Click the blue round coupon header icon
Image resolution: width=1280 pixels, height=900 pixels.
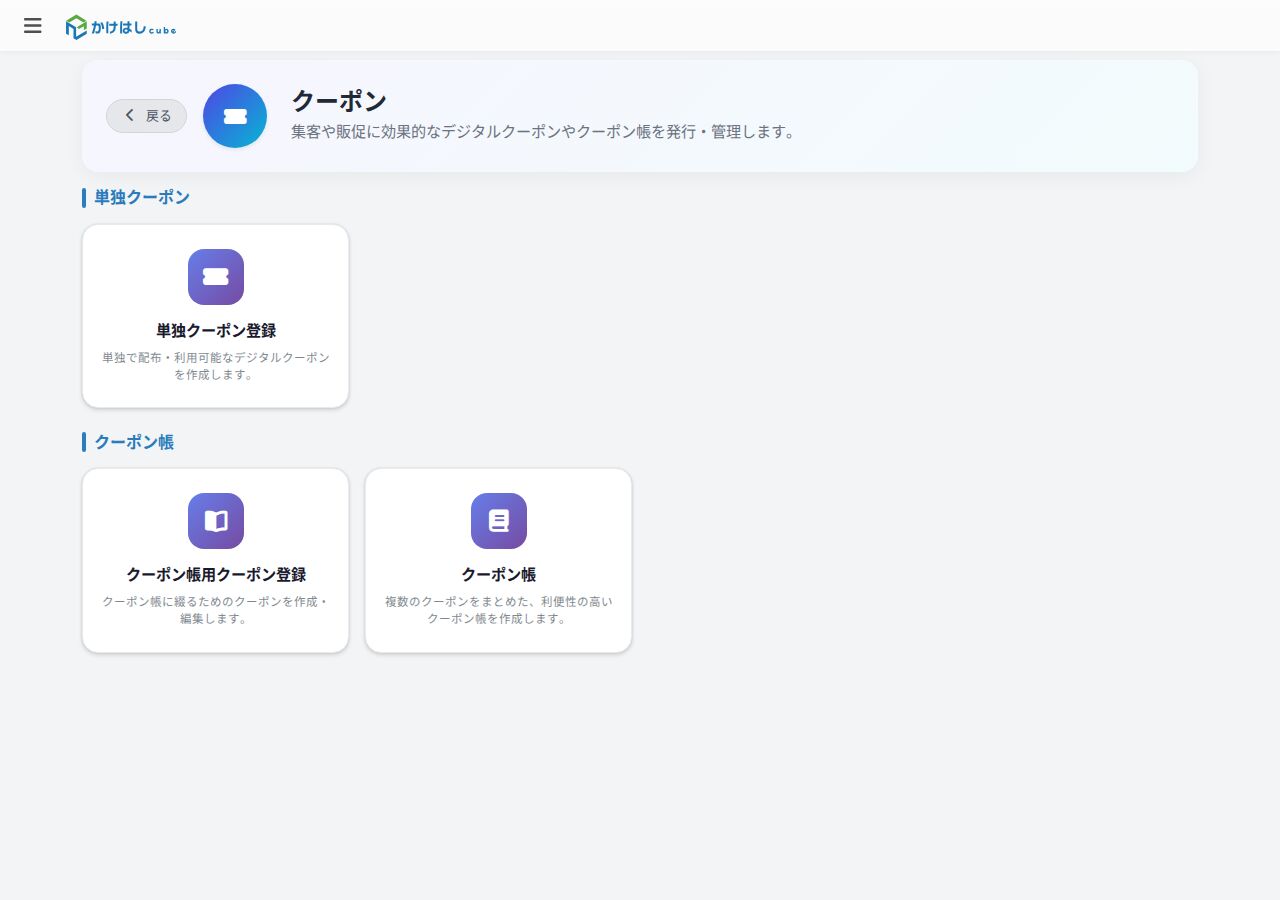pos(235,116)
